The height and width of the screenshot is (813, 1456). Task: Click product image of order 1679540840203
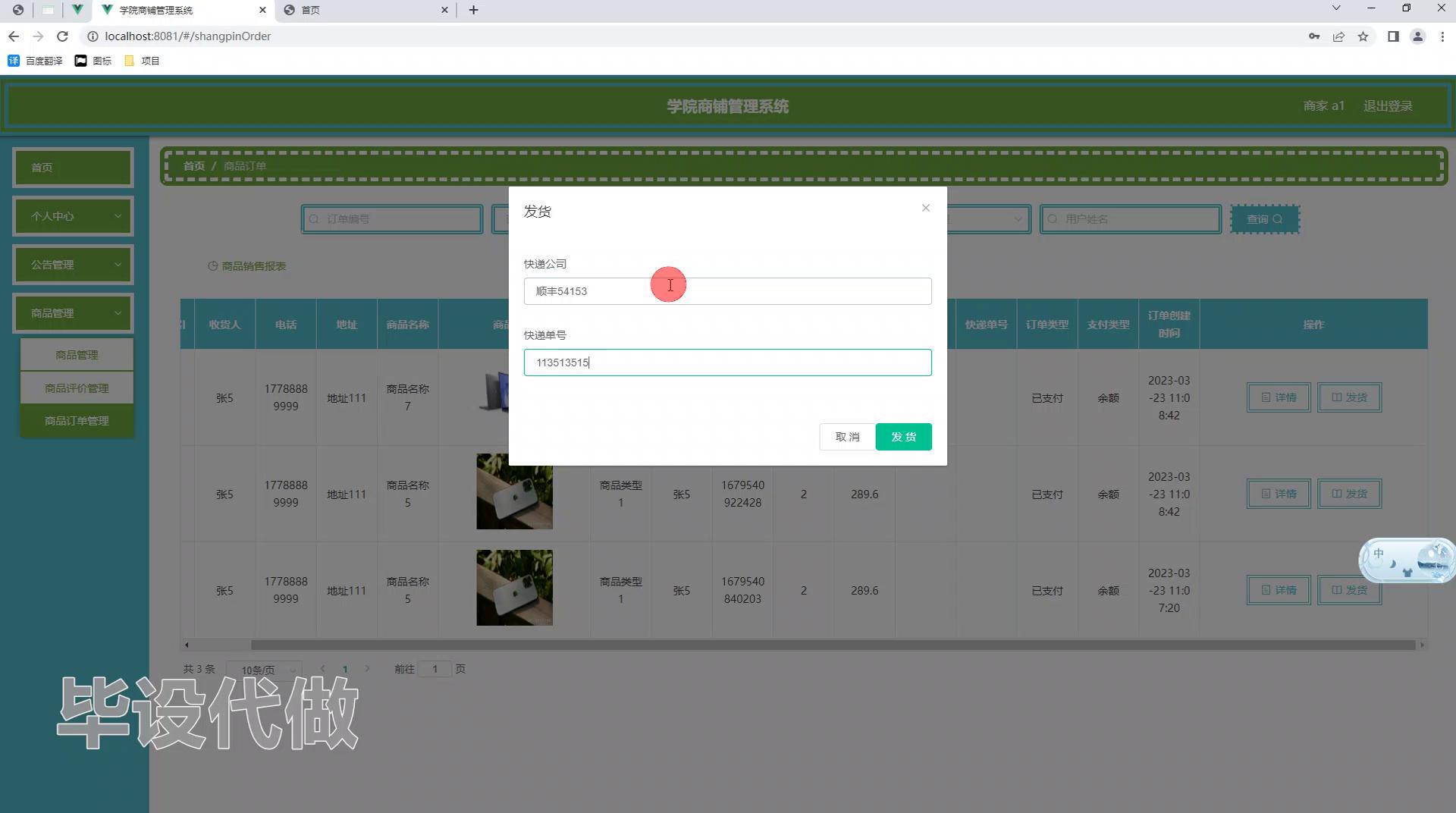(x=514, y=588)
